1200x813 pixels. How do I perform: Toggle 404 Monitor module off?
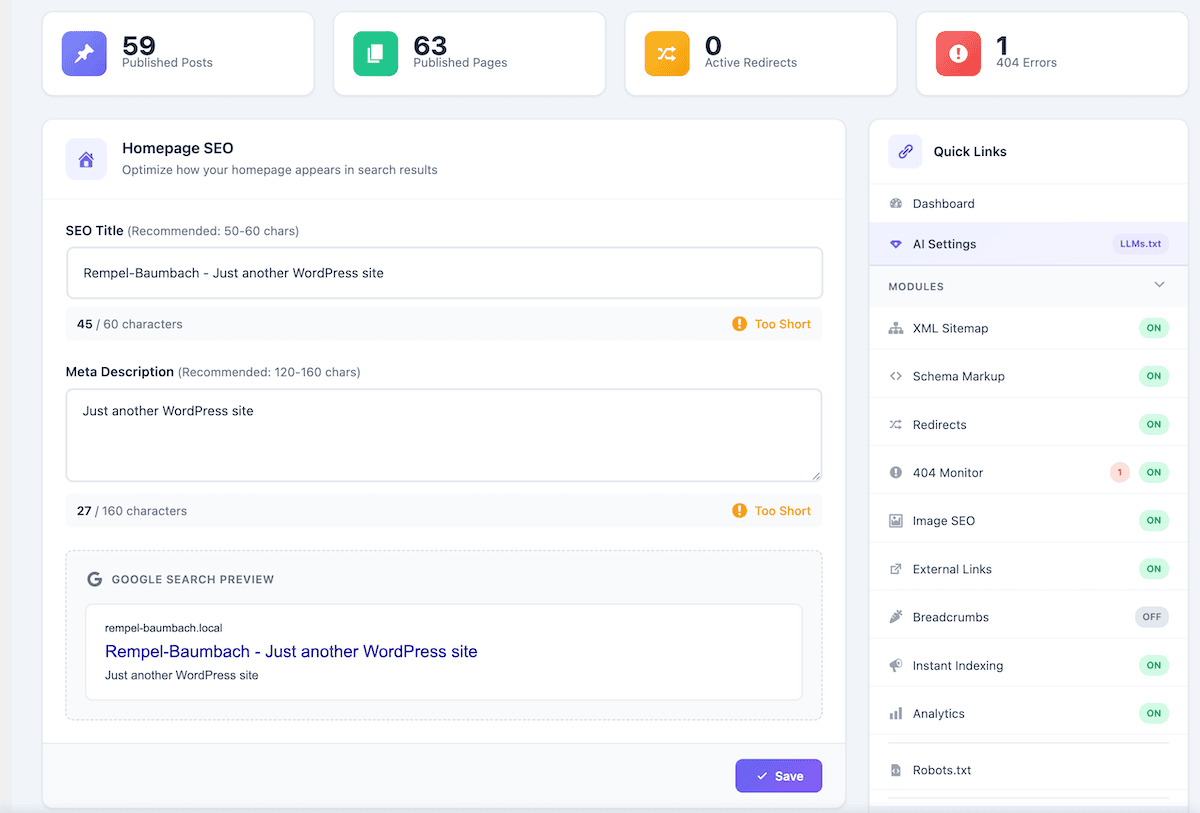click(x=1153, y=473)
